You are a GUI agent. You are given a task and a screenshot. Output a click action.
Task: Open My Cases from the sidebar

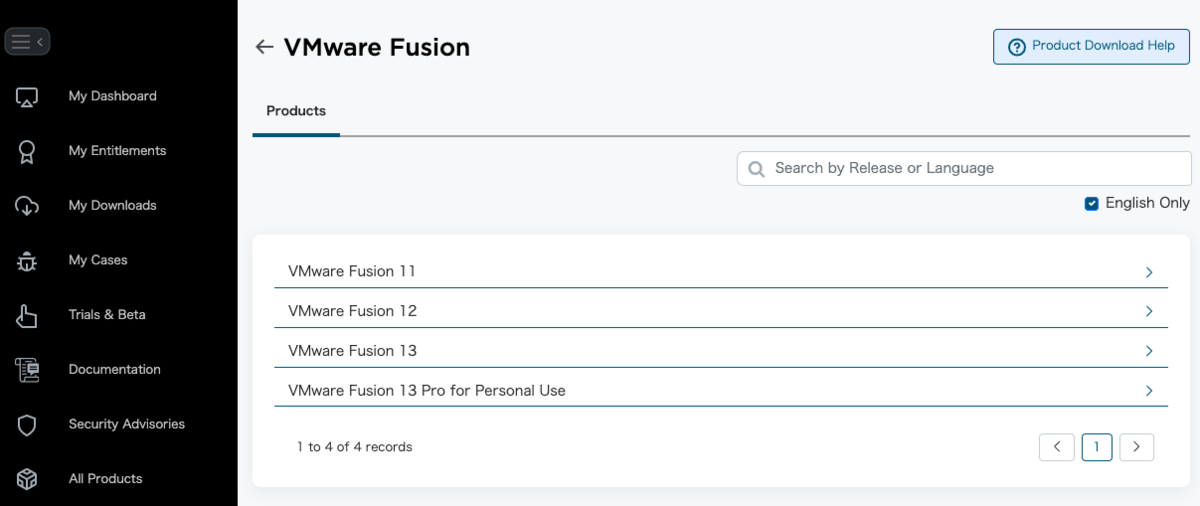98,260
